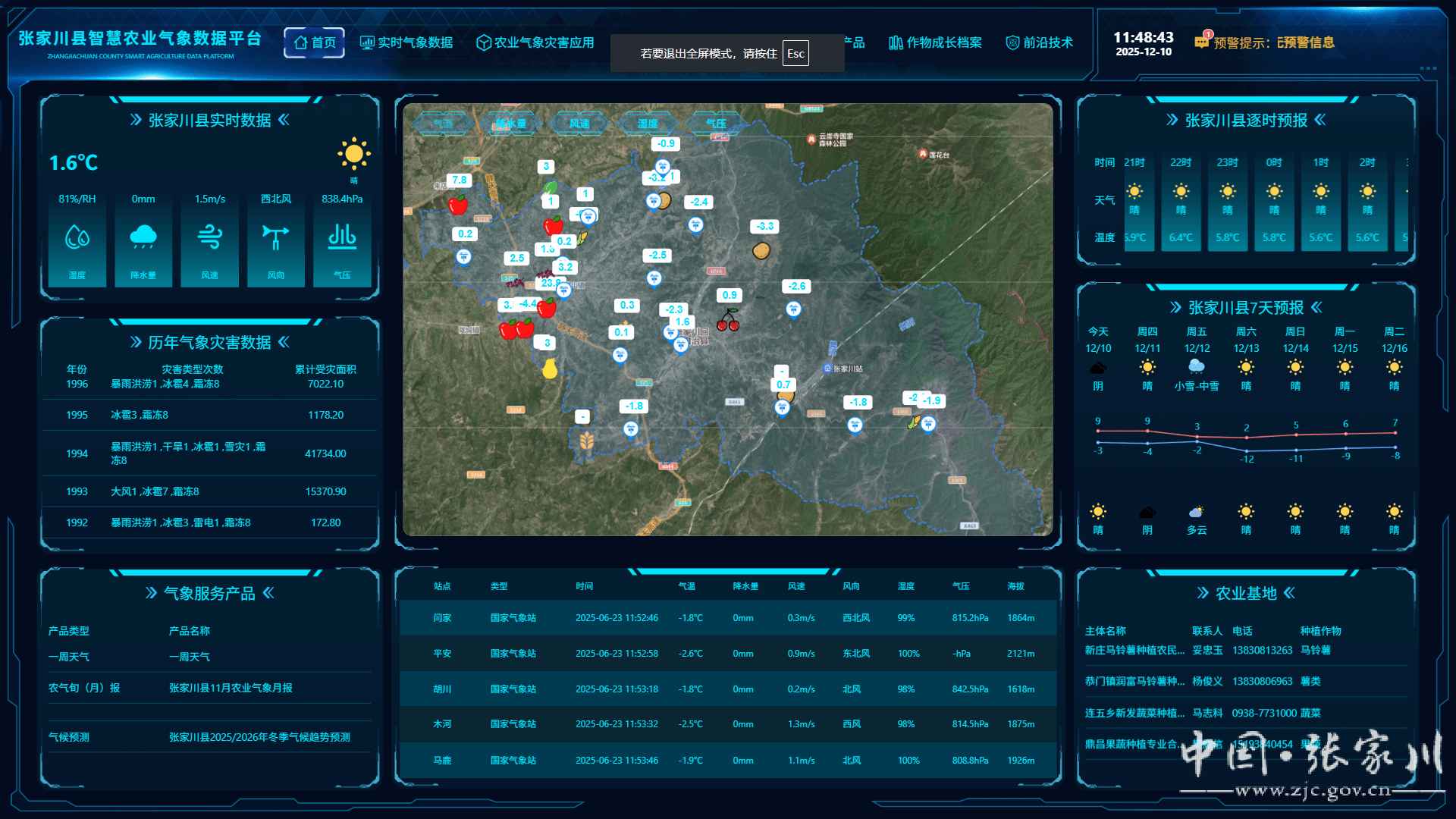Open 作物成长档案 navigation item

935,42
